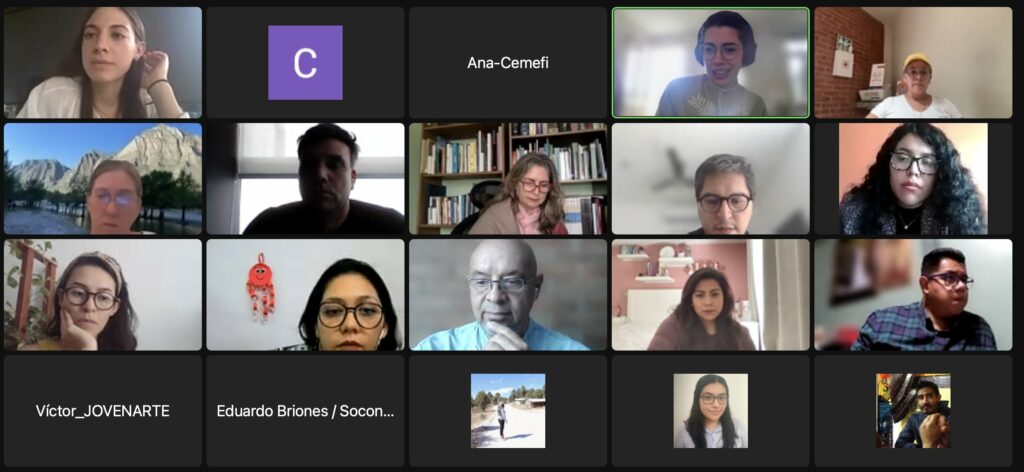Select video with brick wall background
1024x472 pixels.
pos(913,63)
